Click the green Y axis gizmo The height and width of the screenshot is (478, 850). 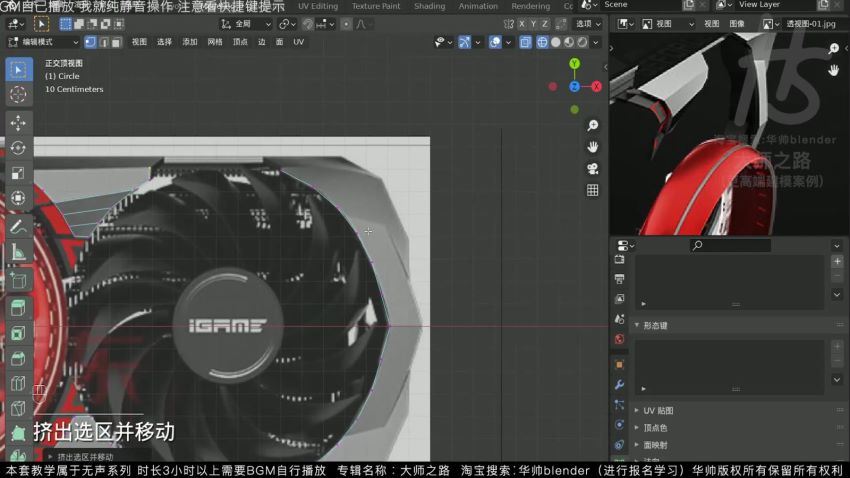(575, 64)
